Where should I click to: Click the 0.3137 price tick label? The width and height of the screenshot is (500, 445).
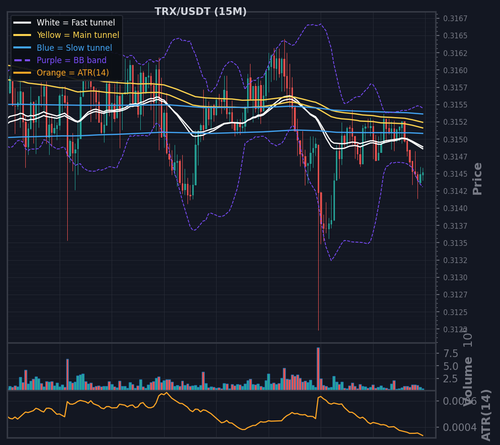[x=455, y=226]
